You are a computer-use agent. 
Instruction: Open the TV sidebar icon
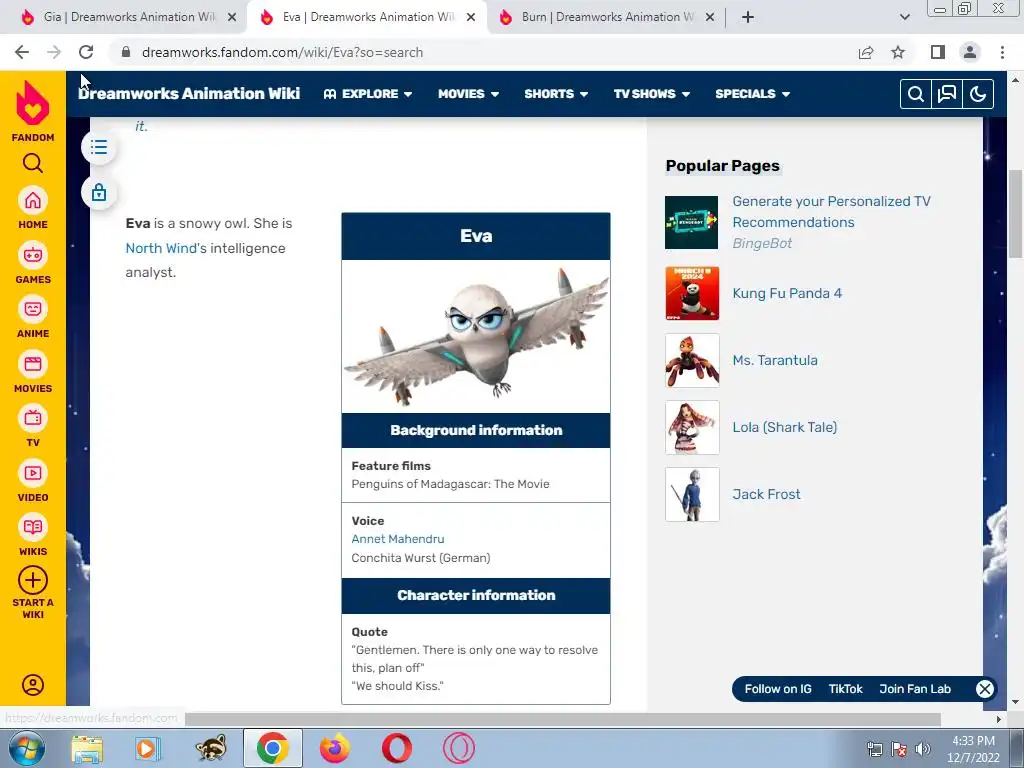tap(33, 419)
